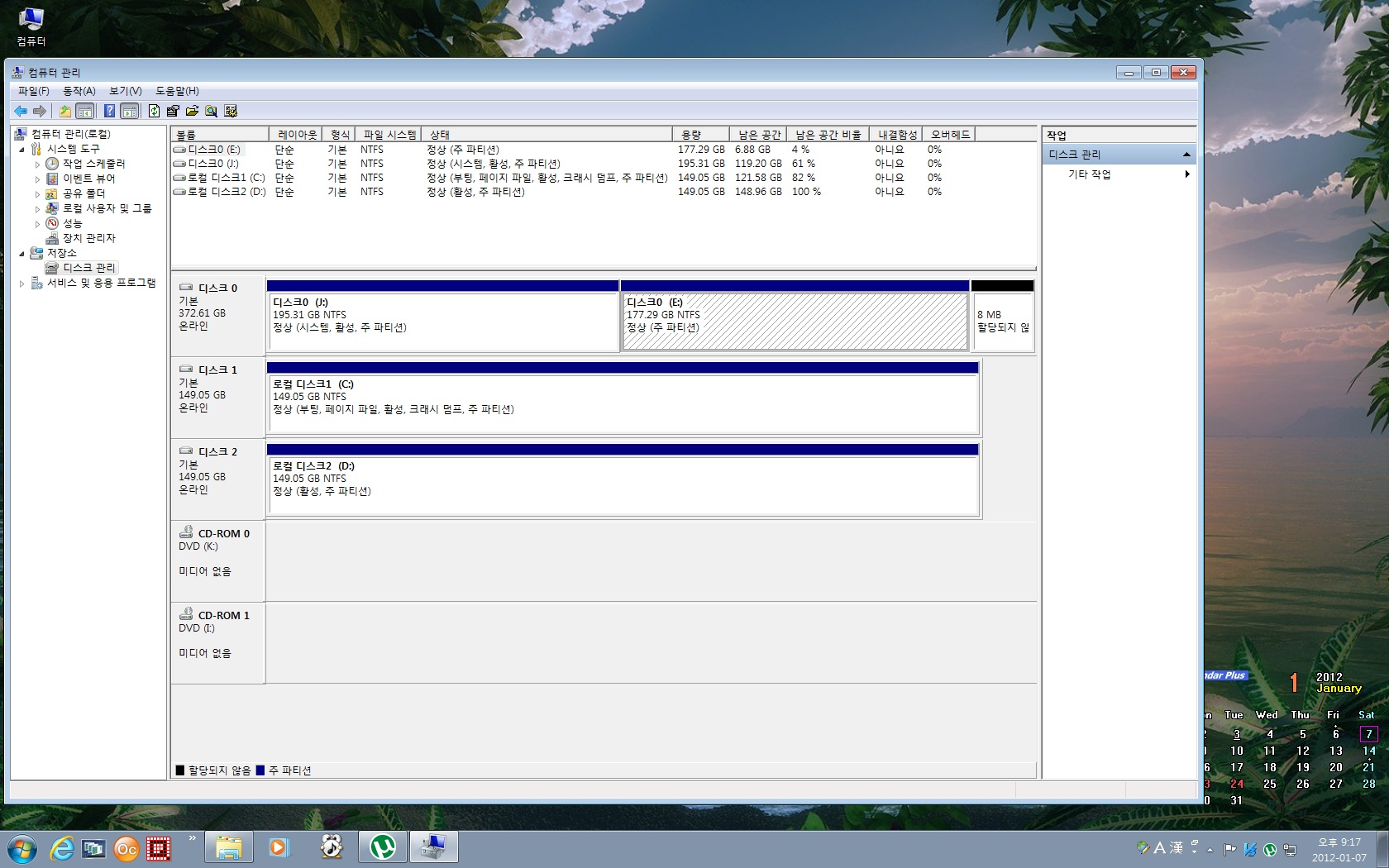Image resolution: width=1389 pixels, height=868 pixels.
Task: Select 작업 스케줄러 in the tree
Action: [x=93, y=164]
